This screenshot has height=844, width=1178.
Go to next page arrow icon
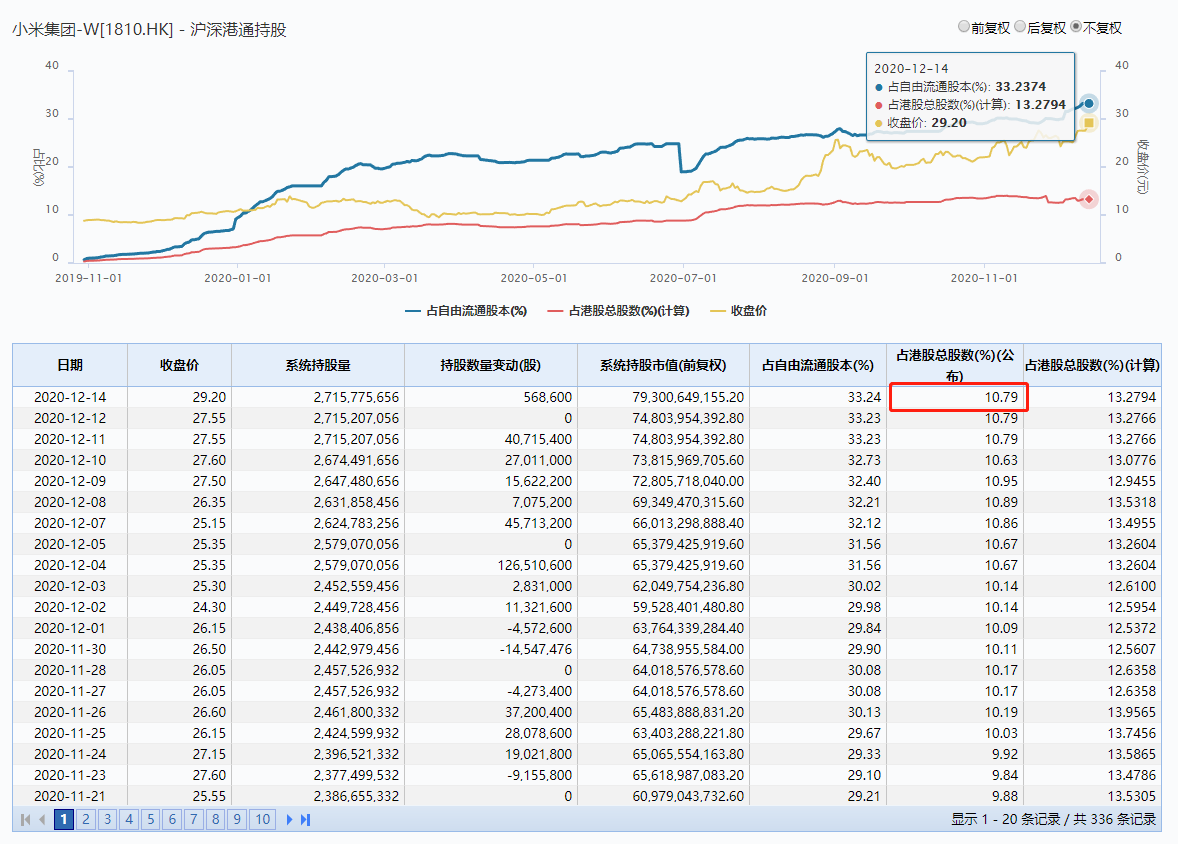tap(289, 819)
